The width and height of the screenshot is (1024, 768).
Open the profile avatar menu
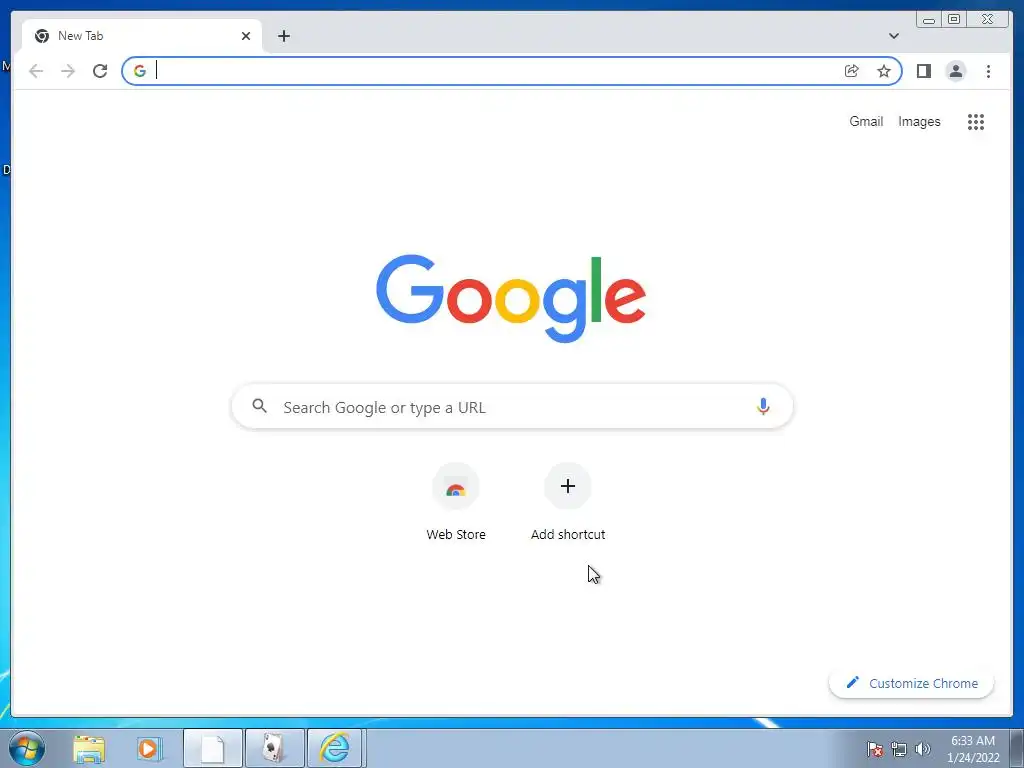tap(955, 71)
